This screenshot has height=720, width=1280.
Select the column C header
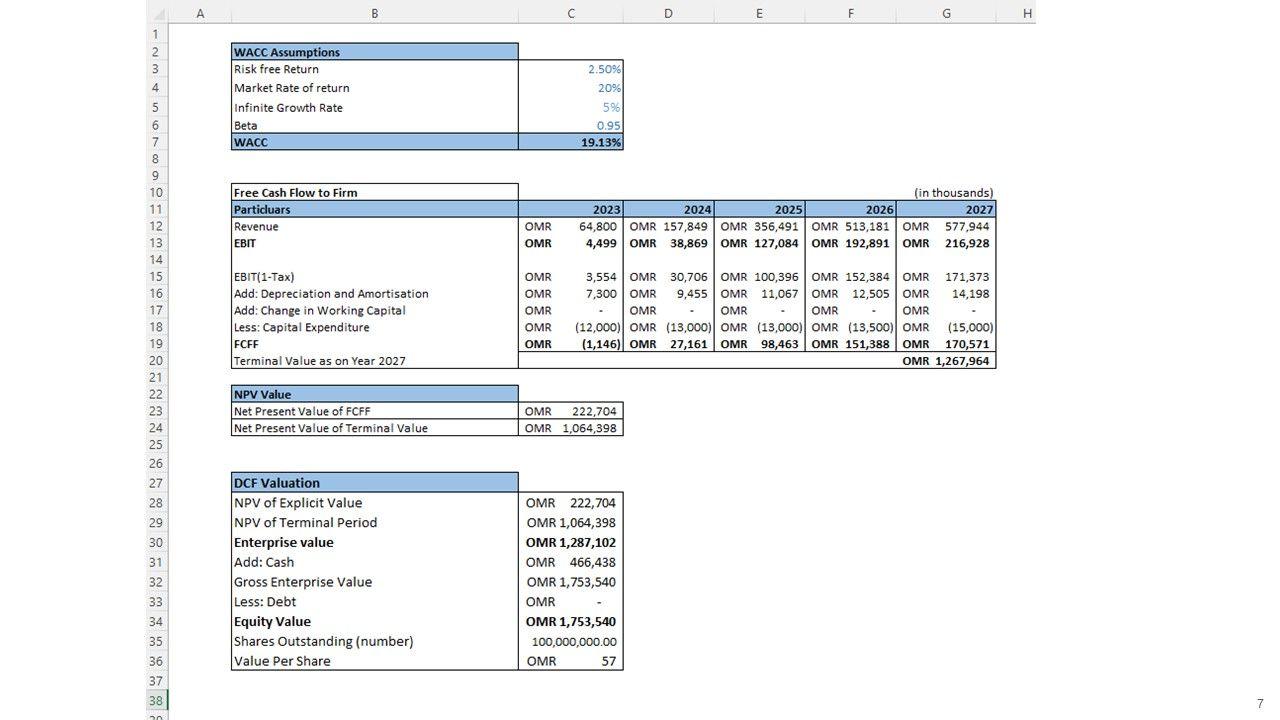[x=570, y=13]
